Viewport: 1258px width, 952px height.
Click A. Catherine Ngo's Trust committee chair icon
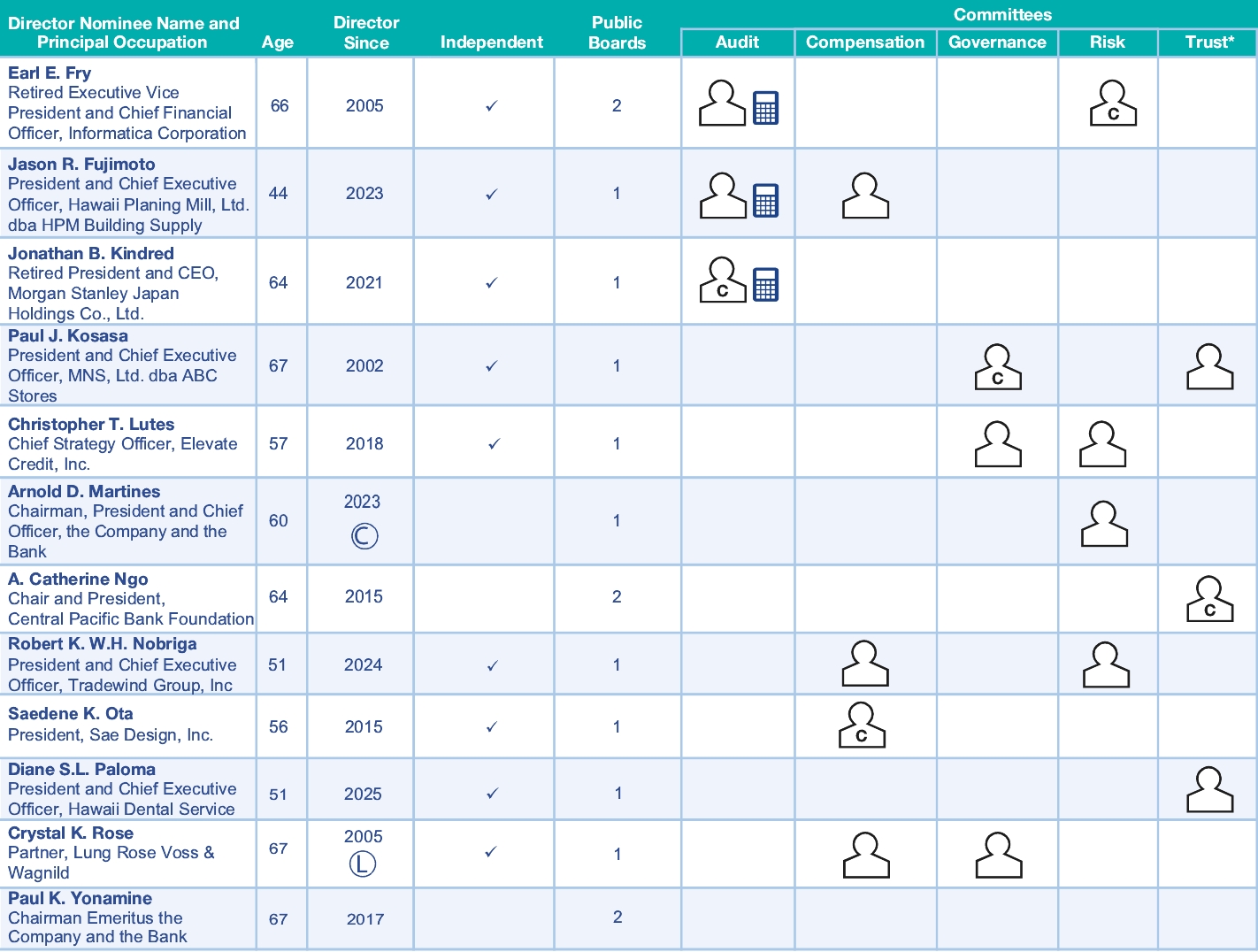pos(1209,600)
